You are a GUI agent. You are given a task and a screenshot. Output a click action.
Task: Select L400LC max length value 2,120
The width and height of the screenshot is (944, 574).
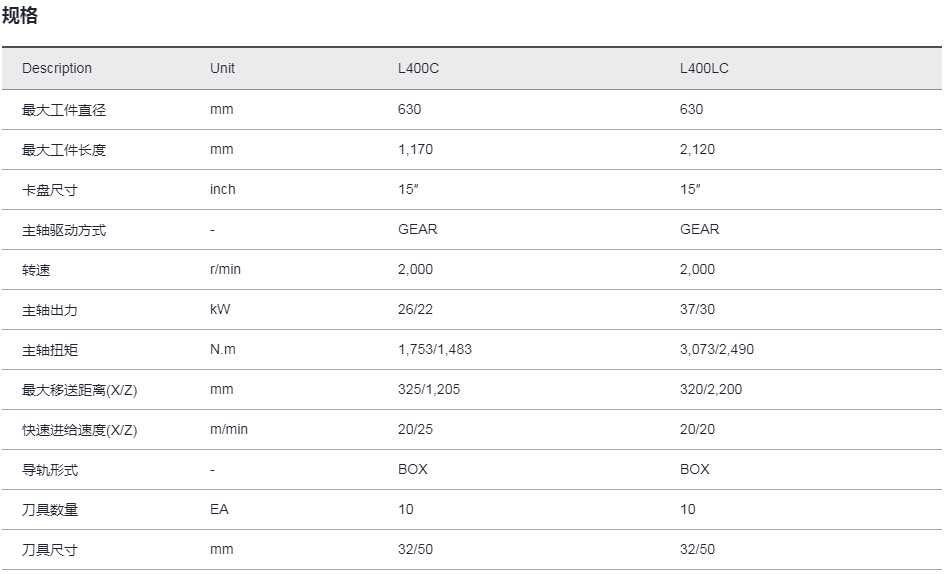point(697,149)
